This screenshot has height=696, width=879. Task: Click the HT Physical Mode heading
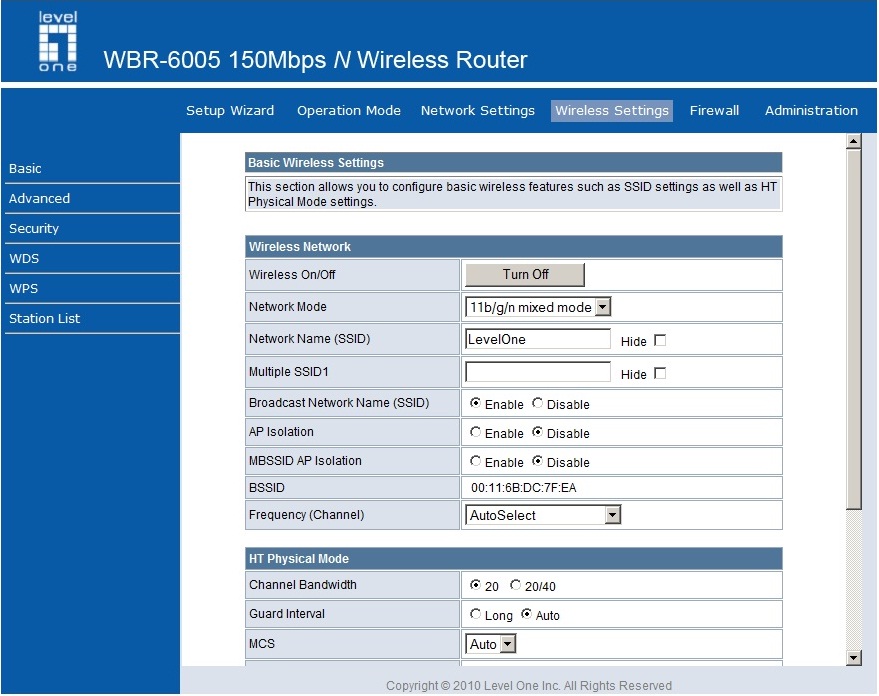coord(299,559)
